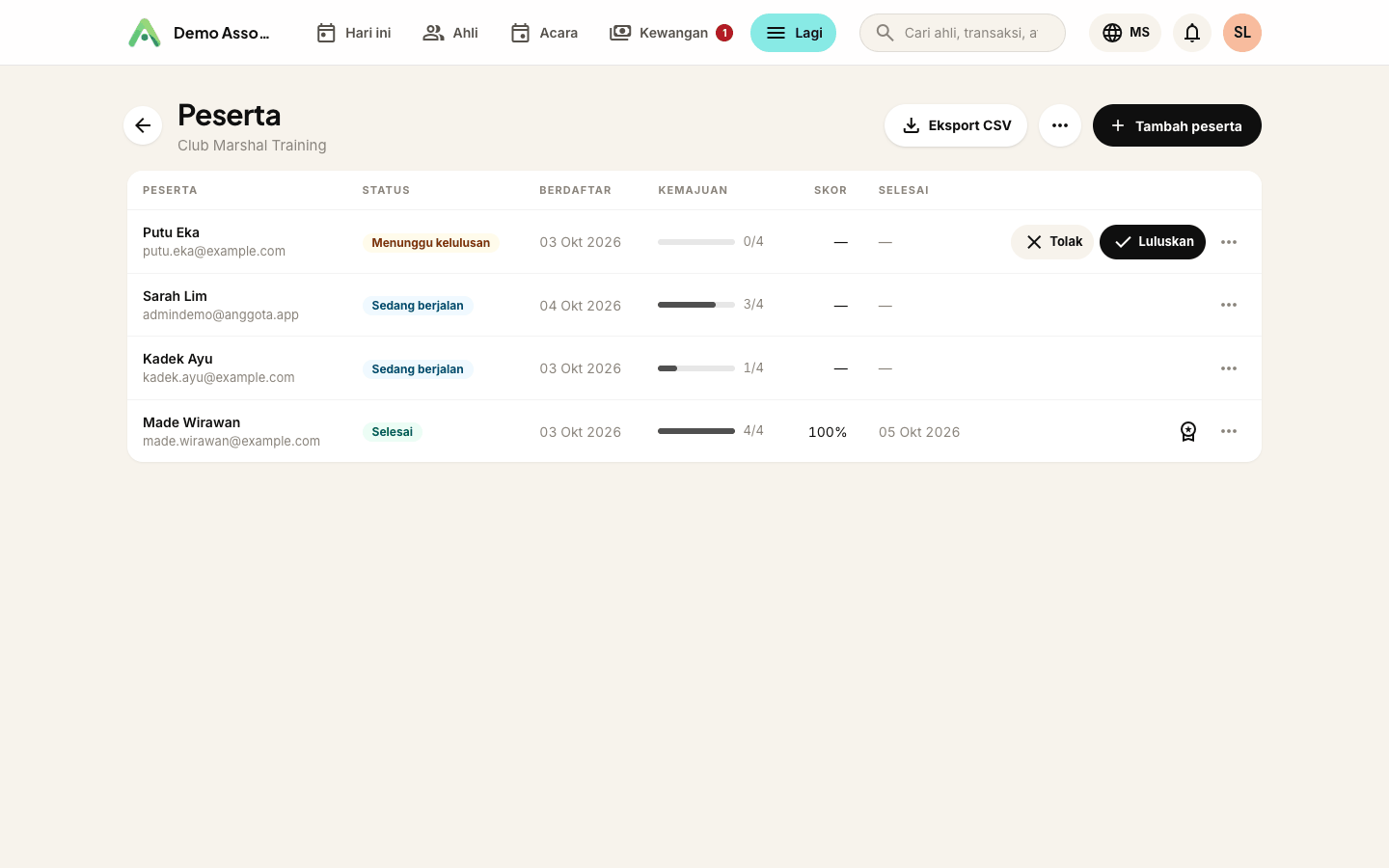Click the Kewangan notification badge
1389x868 pixels.
click(724, 33)
